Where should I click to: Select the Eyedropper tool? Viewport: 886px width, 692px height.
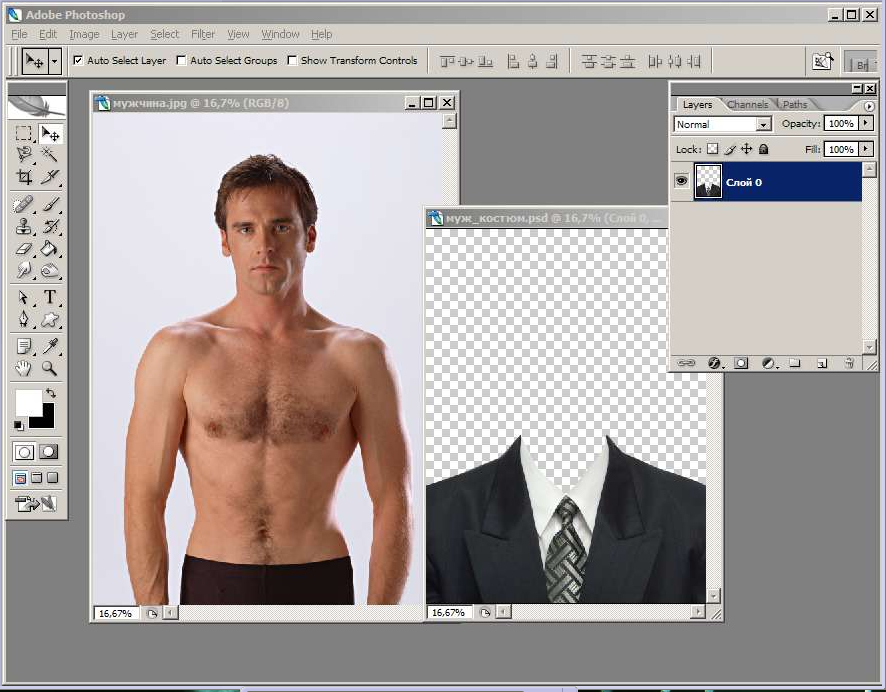pos(50,346)
